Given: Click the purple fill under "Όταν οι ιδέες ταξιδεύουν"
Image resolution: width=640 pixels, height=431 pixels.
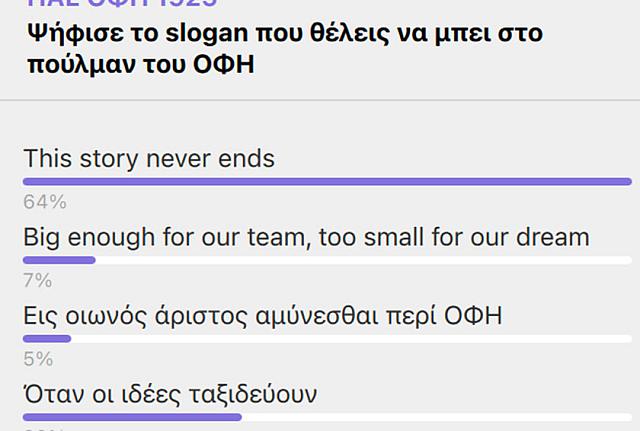Looking at the screenshot, I should (132, 416).
